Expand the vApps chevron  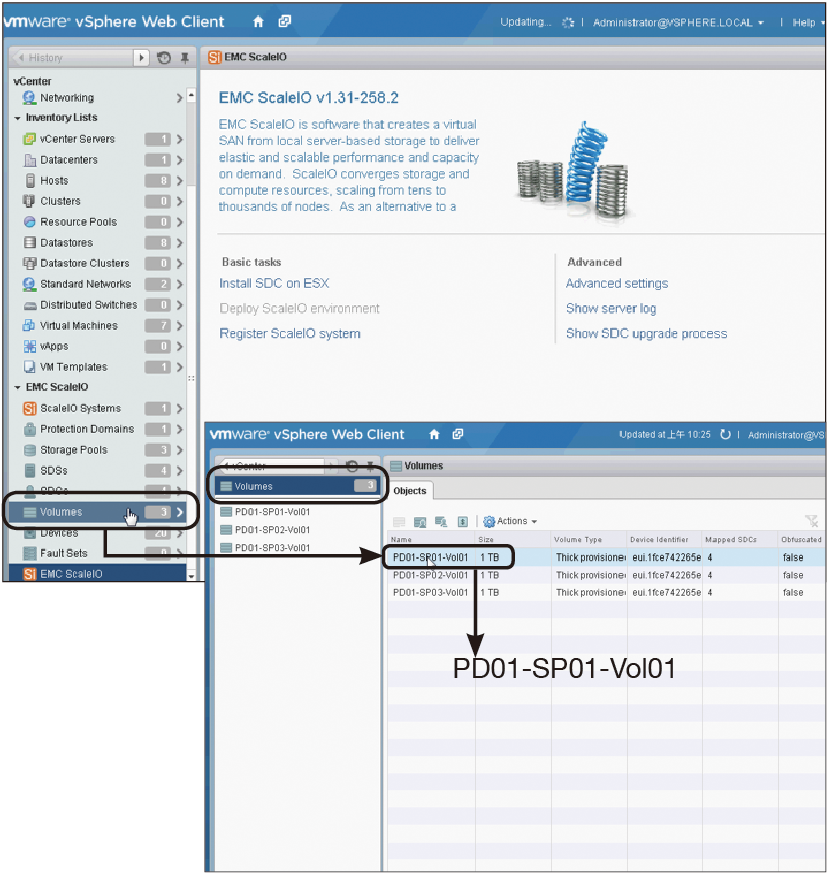pos(179,346)
